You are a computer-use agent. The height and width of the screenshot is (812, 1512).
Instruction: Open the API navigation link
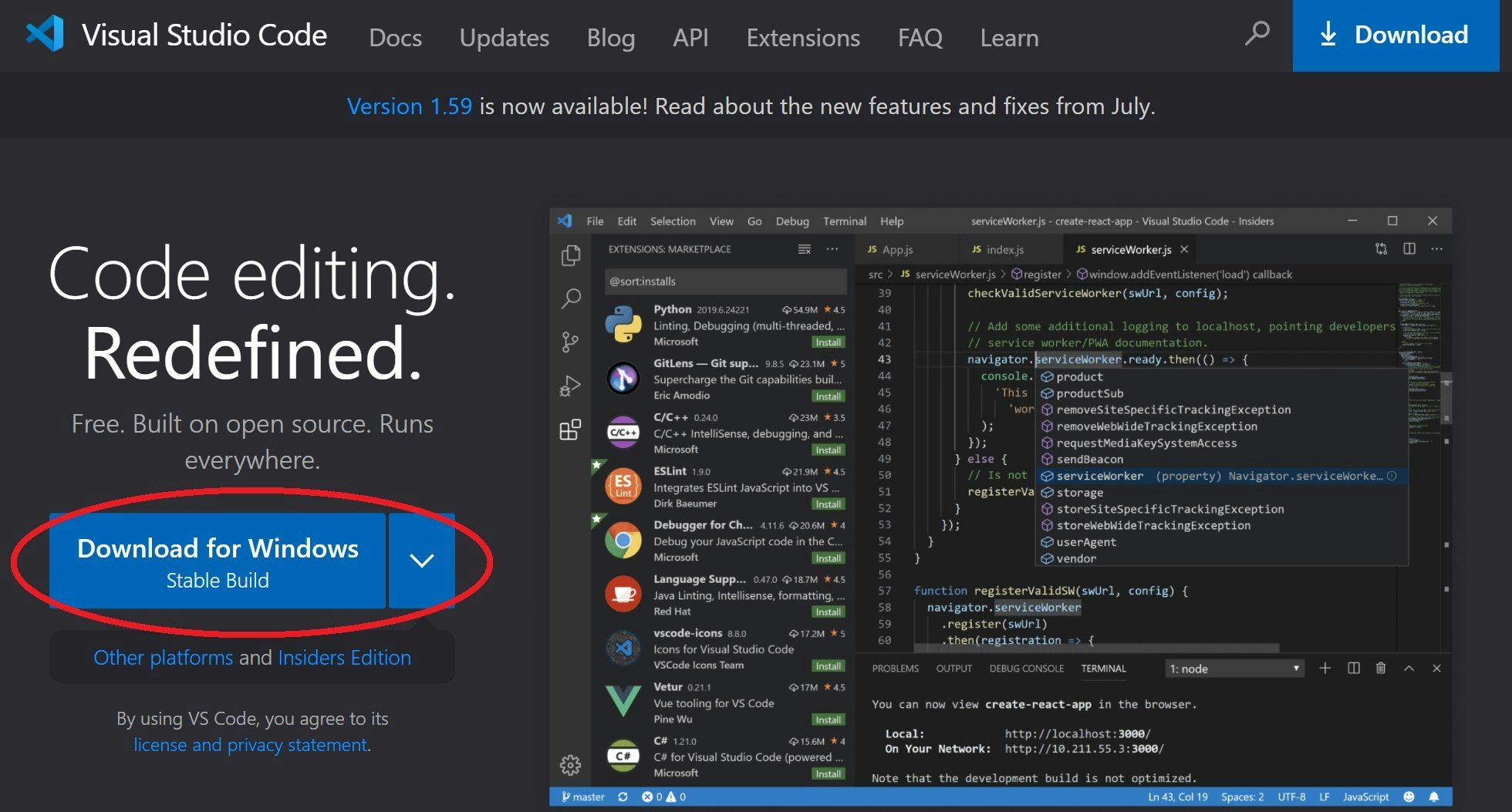[690, 37]
